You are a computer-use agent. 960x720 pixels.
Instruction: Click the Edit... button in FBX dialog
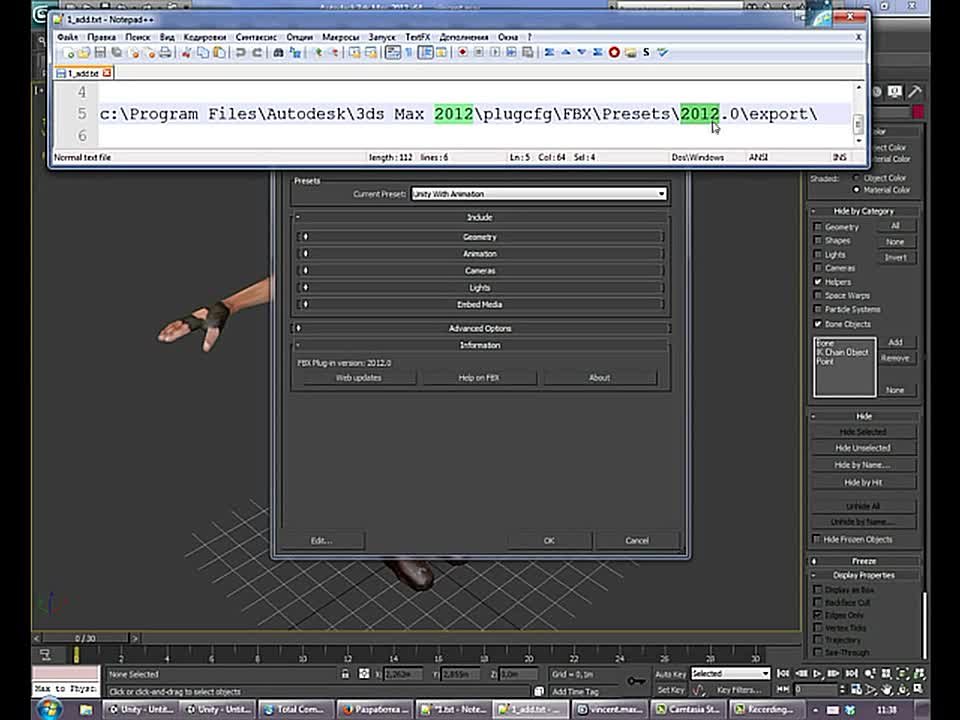pyautogui.click(x=321, y=541)
